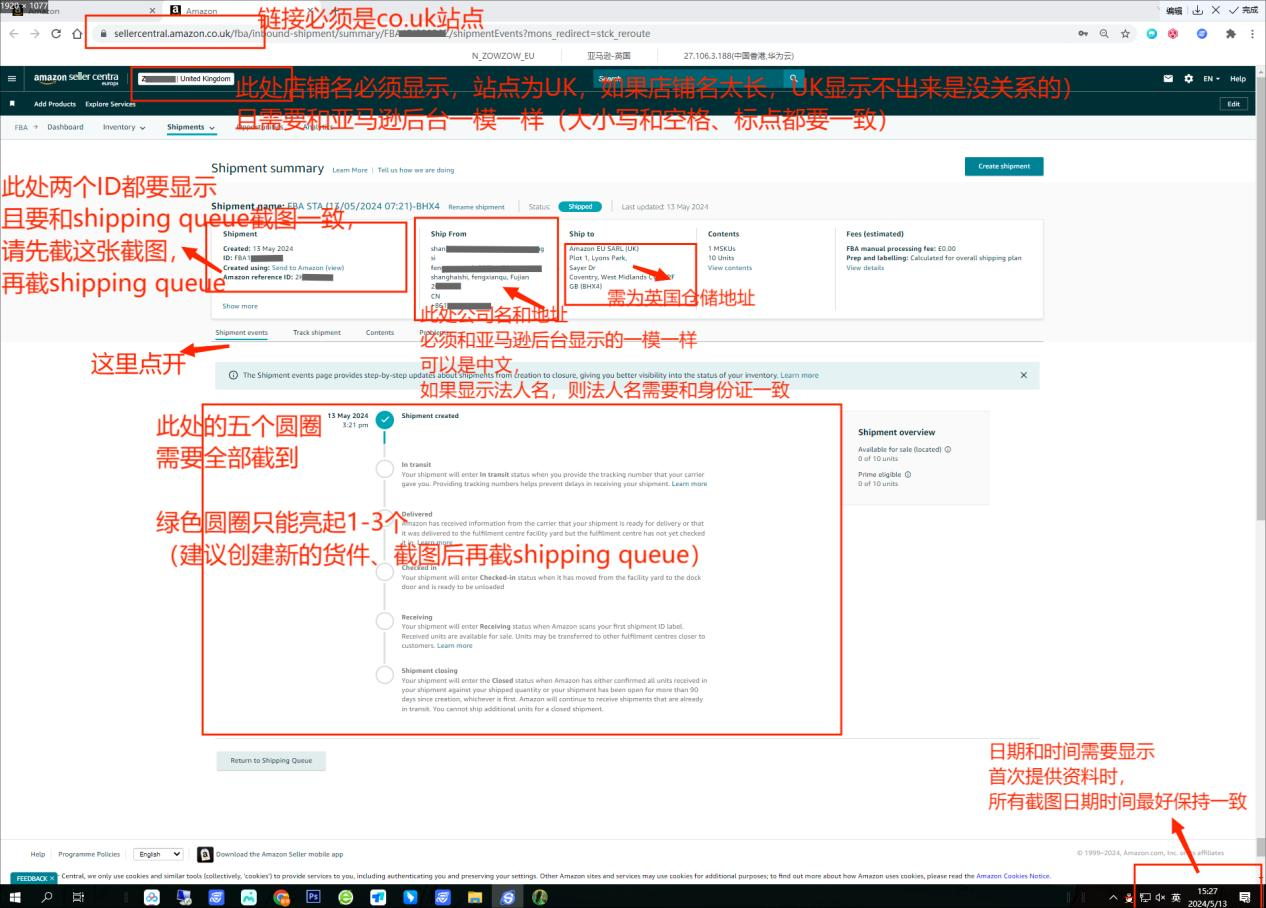Dismiss the shipment events info banner
The height and width of the screenshot is (908, 1266).
[1023, 375]
